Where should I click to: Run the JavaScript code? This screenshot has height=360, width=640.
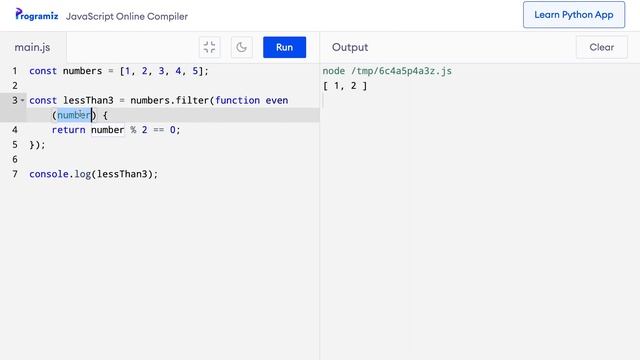(x=284, y=47)
